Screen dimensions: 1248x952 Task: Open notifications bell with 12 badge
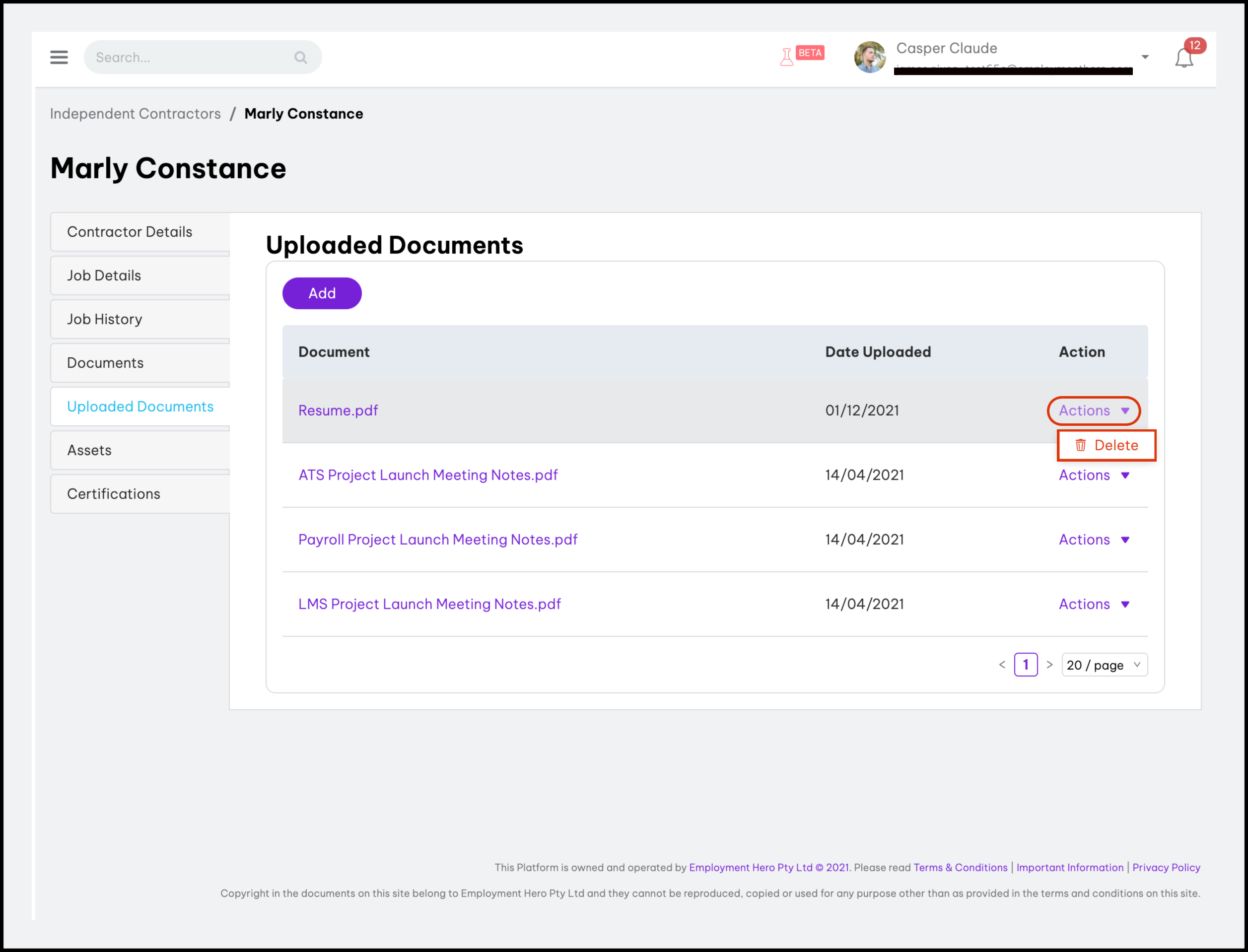[1184, 58]
